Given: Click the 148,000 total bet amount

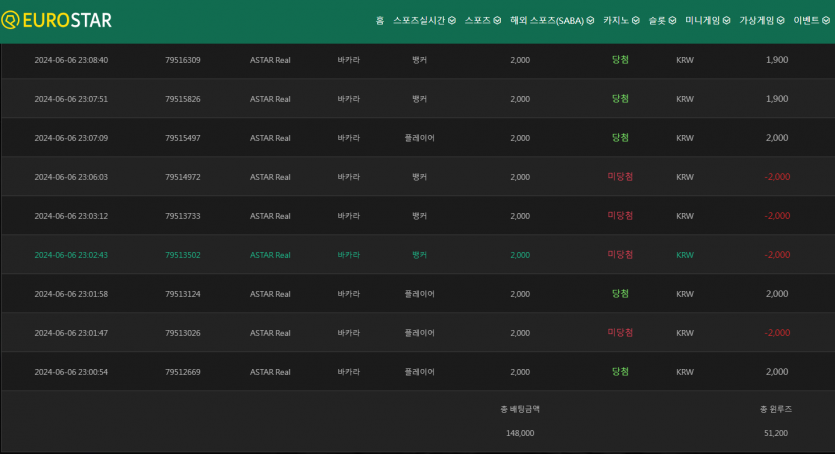Looking at the screenshot, I should pos(520,433).
